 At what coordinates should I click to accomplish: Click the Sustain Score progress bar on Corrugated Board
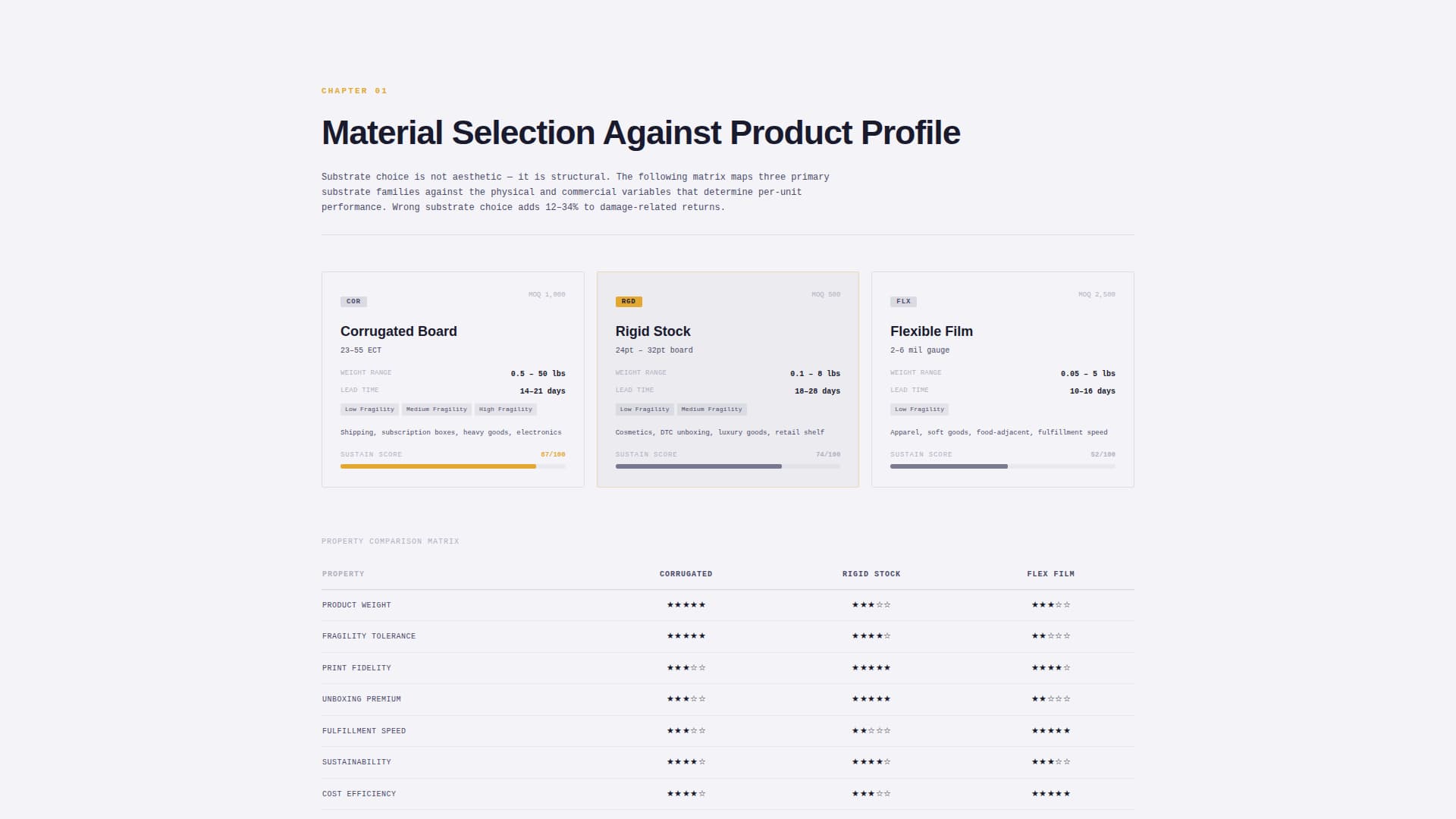click(x=453, y=466)
